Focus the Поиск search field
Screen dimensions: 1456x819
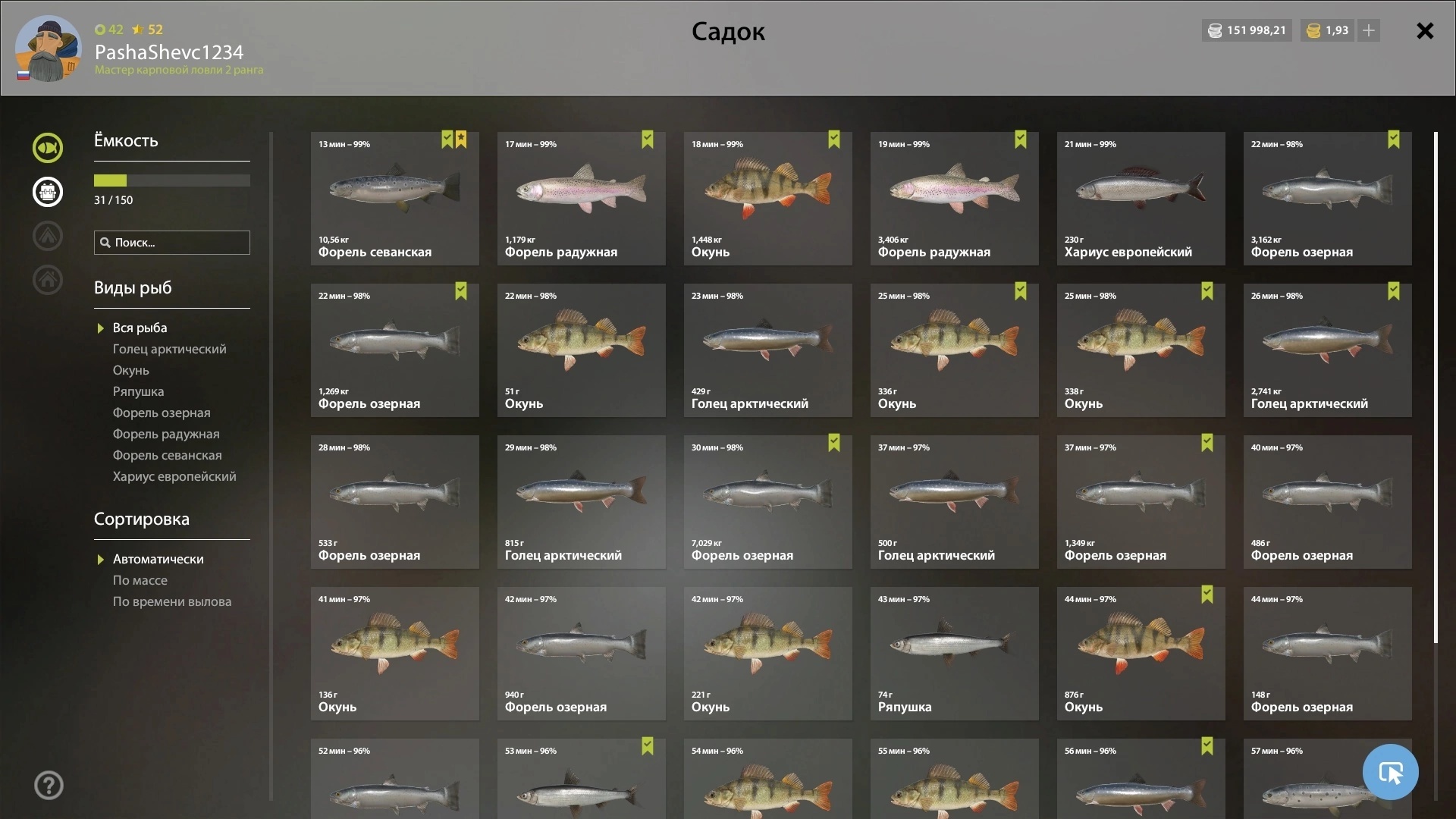pos(171,243)
